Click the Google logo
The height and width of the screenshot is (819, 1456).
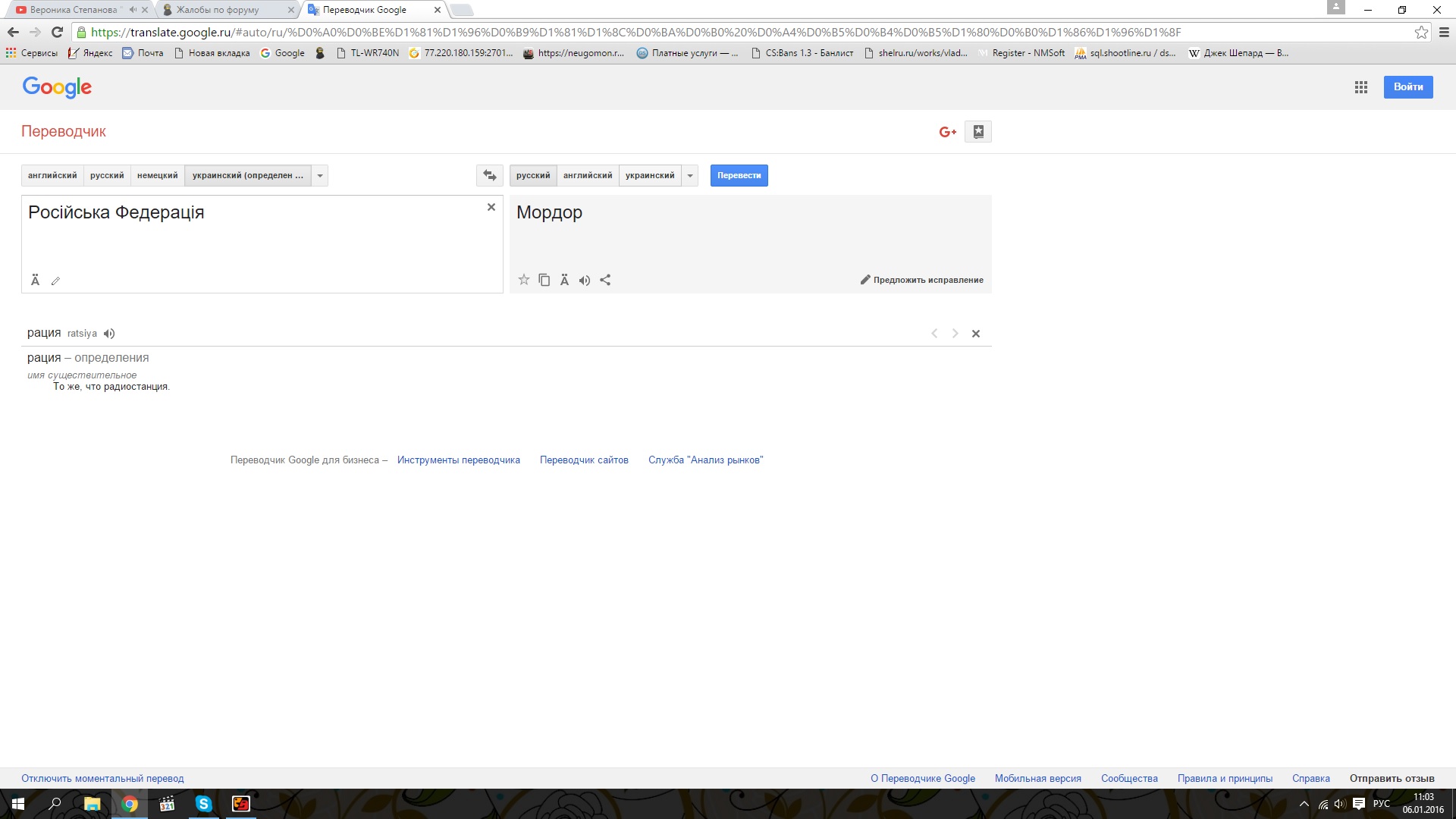57,87
